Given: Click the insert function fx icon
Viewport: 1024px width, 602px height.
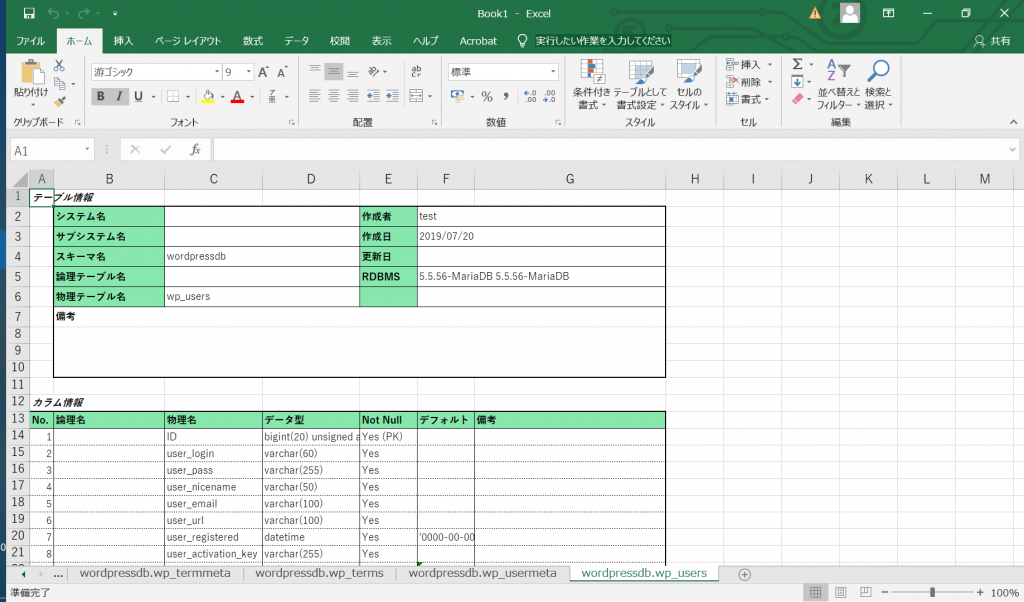Looking at the screenshot, I should tap(195, 150).
